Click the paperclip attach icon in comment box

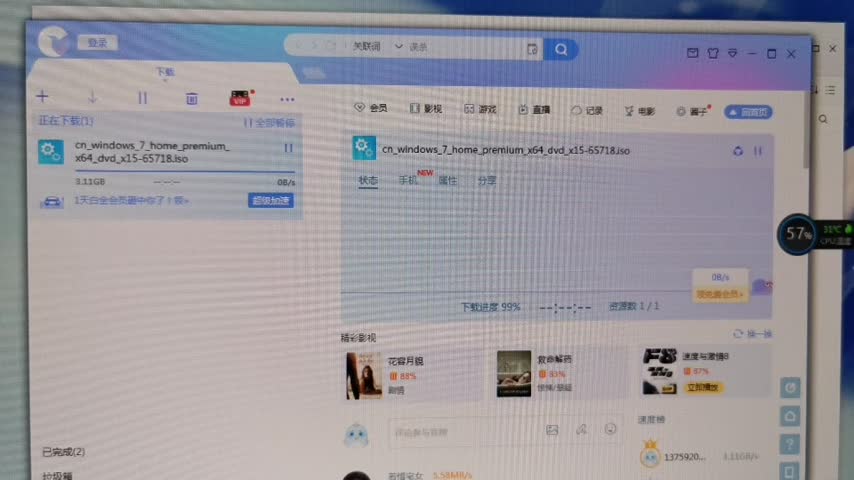tap(582, 430)
